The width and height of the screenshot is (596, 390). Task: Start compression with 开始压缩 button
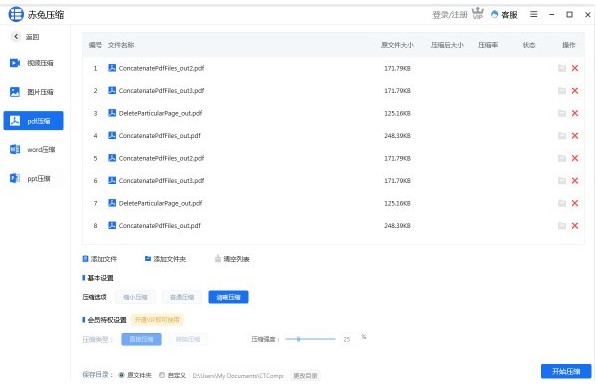tap(566, 371)
